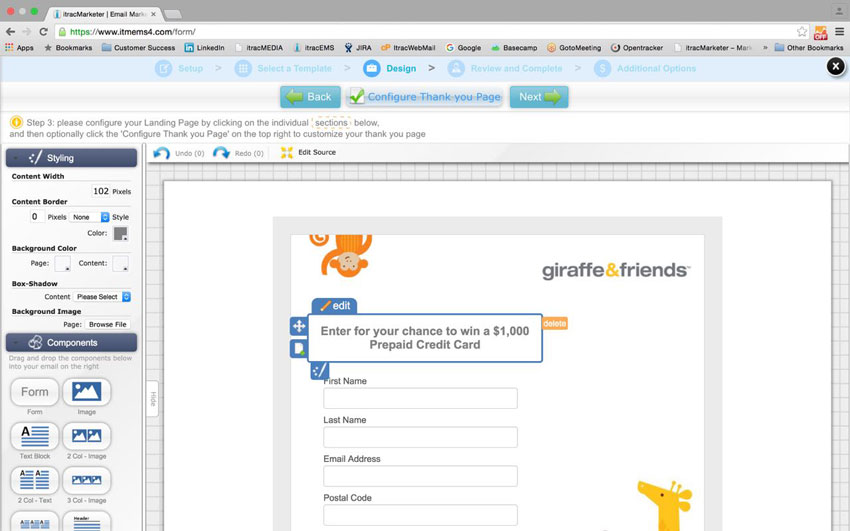
Task: Click the Undo arrow icon
Action: [162, 153]
